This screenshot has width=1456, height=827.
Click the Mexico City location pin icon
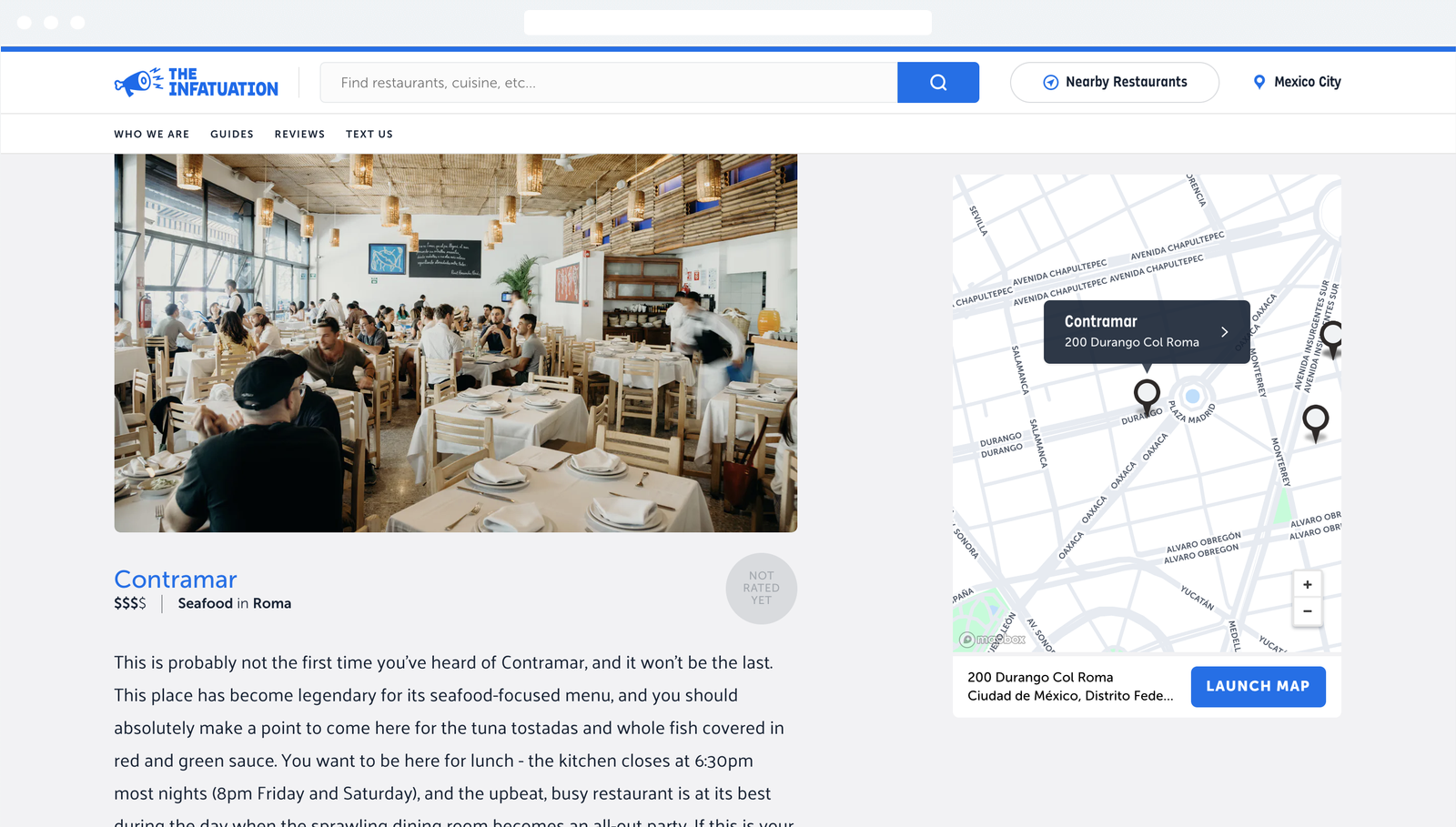[x=1259, y=82]
